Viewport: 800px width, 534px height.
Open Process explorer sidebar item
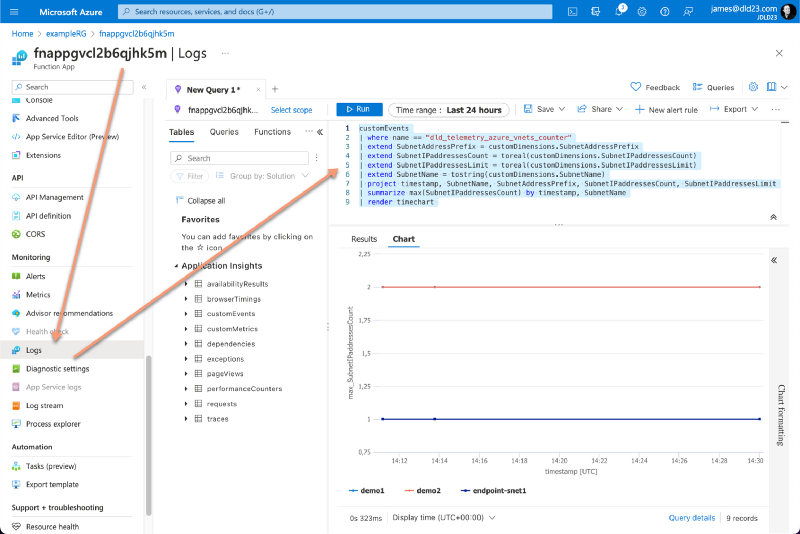click(x=53, y=424)
